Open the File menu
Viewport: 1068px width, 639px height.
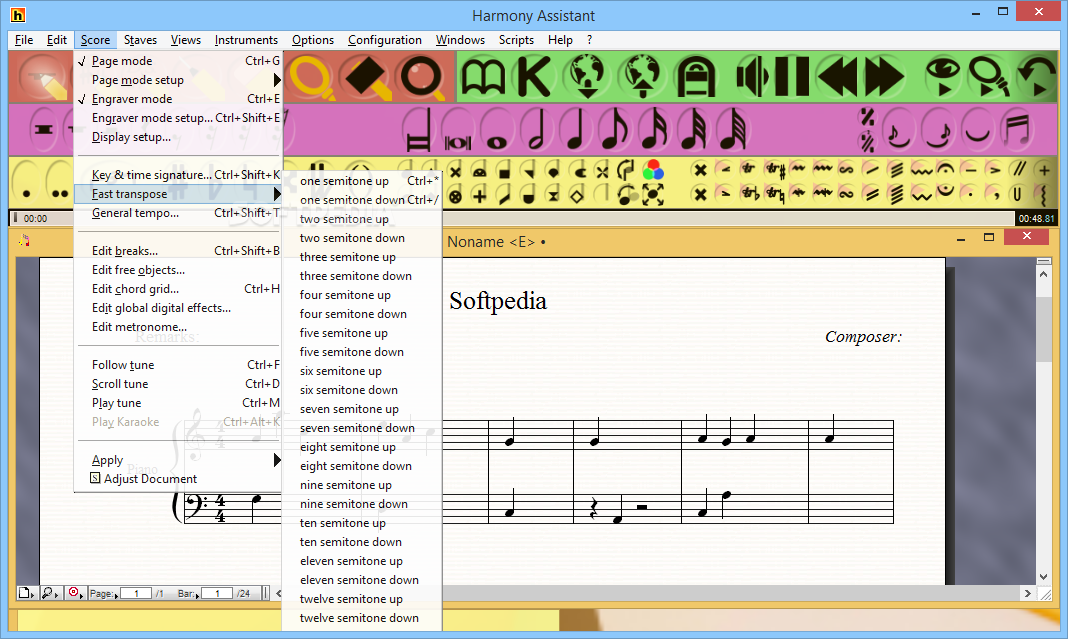24,40
